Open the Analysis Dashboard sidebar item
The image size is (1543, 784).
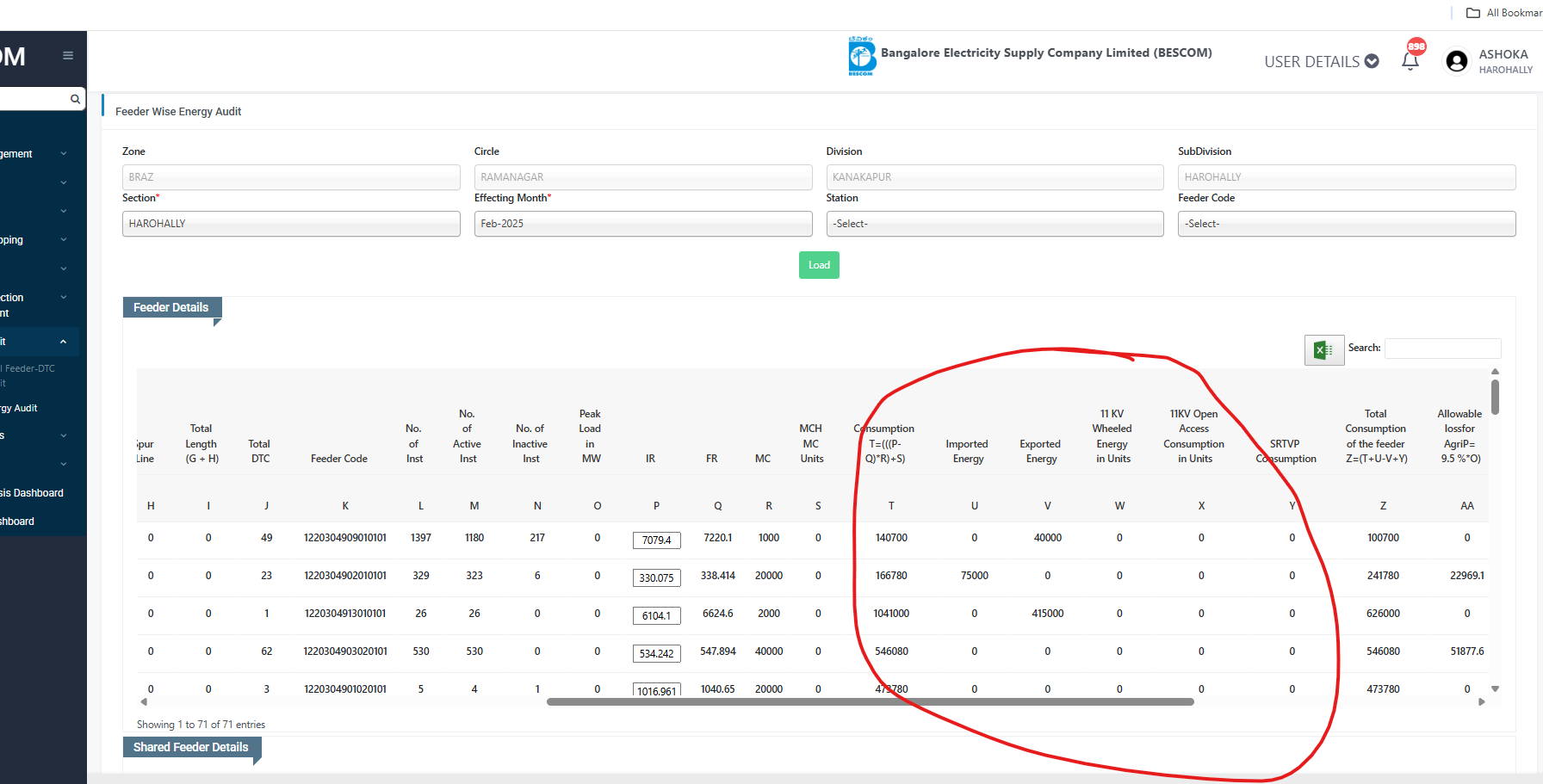tap(33, 493)
